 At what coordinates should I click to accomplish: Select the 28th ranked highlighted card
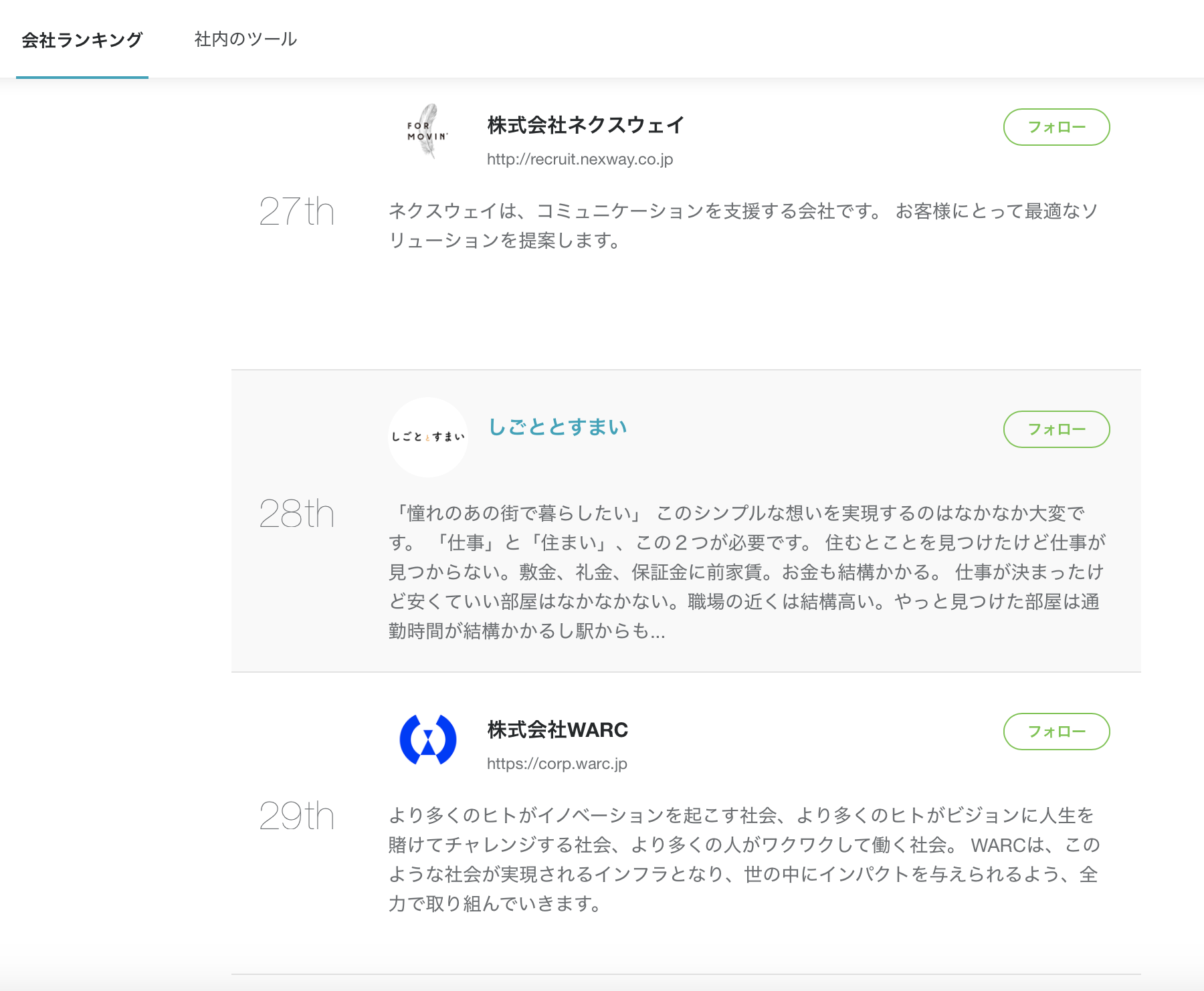tap(297, 514)
